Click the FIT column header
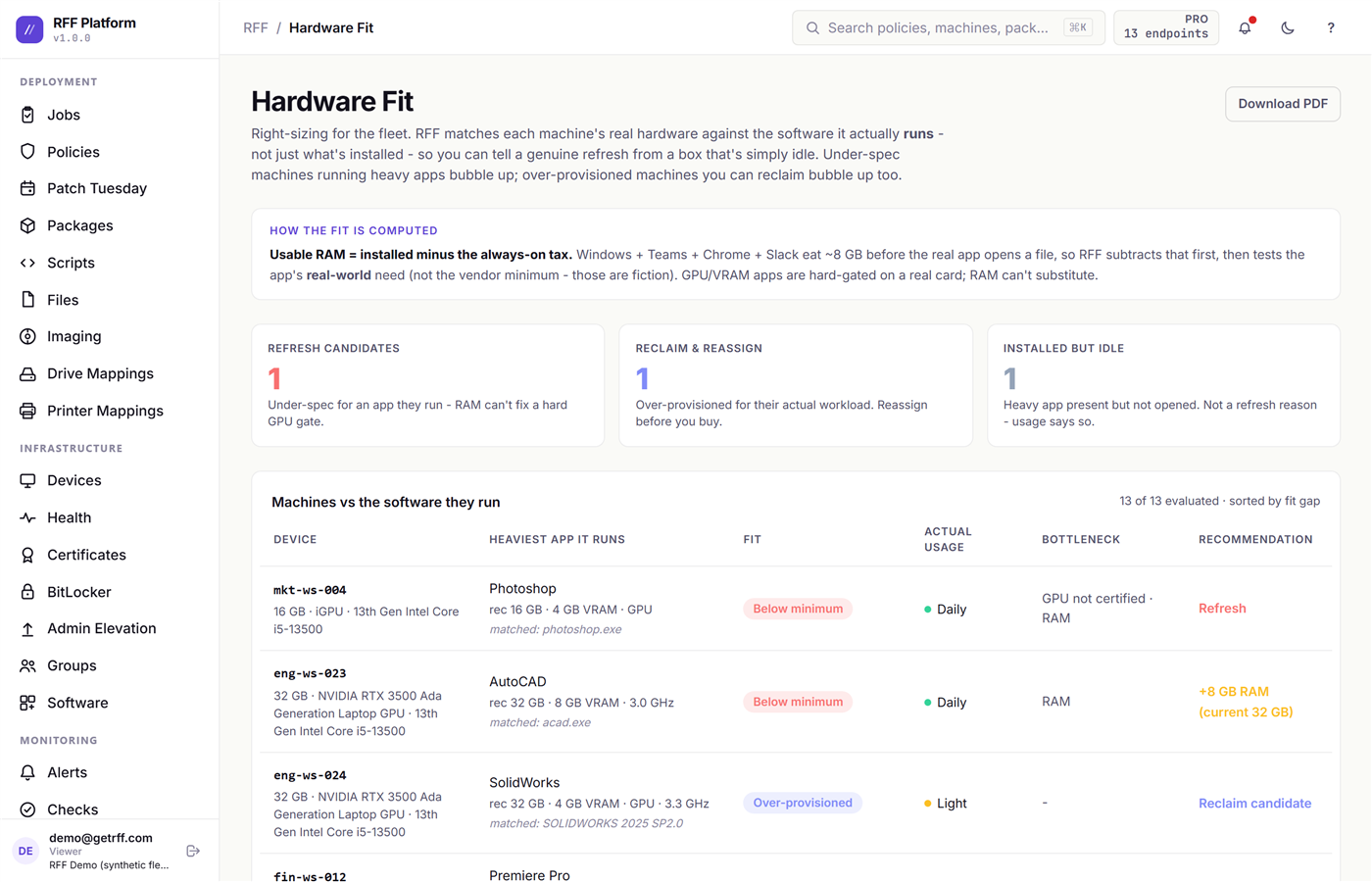The image size is (1372, 882). pos(753,540)
